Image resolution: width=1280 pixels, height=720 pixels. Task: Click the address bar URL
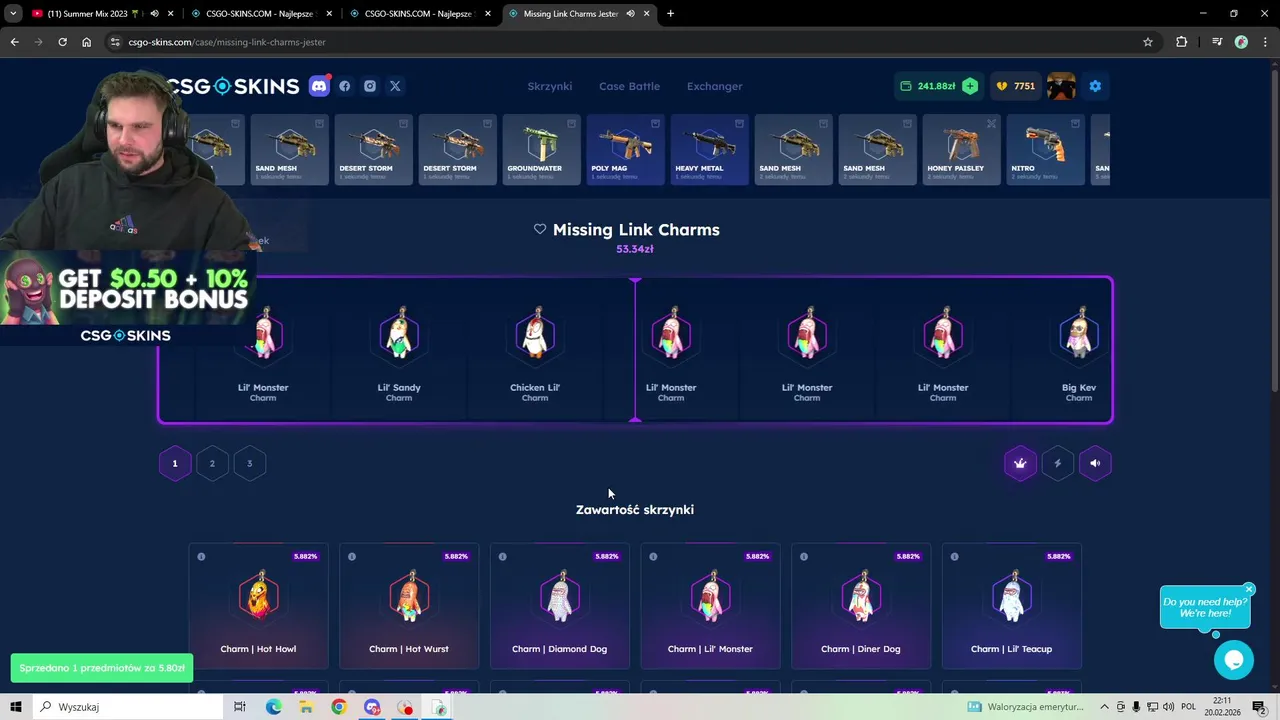point(227,42)
